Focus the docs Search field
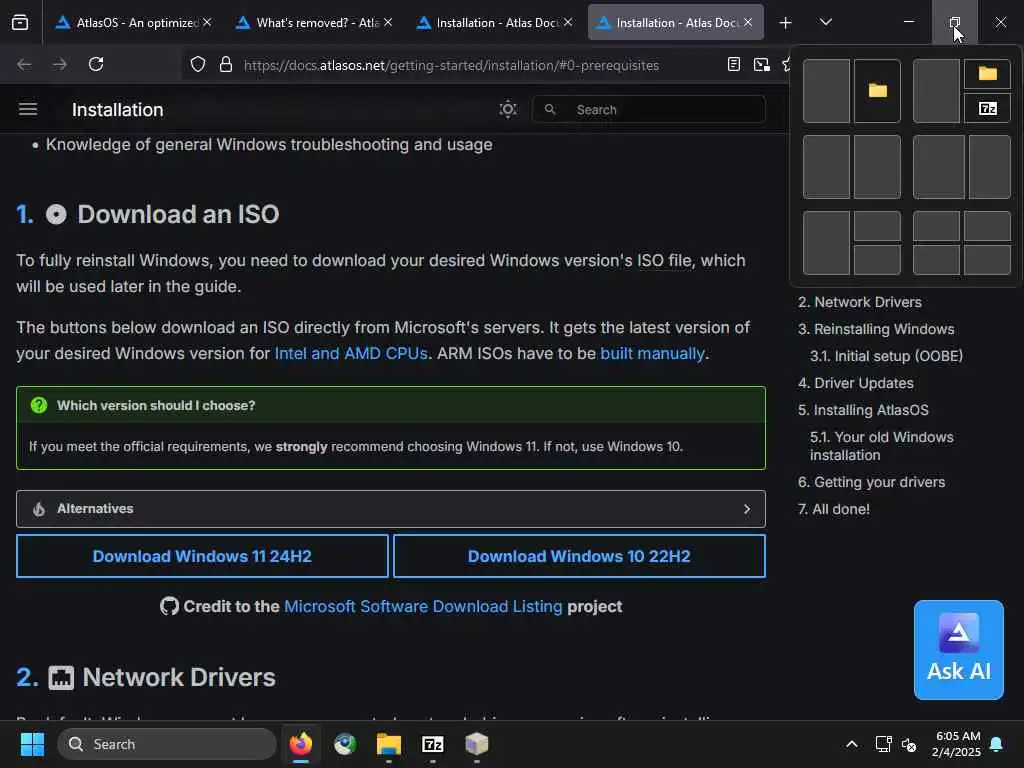The height and width of the screenshot is (768, 1024). coord(648,109)
